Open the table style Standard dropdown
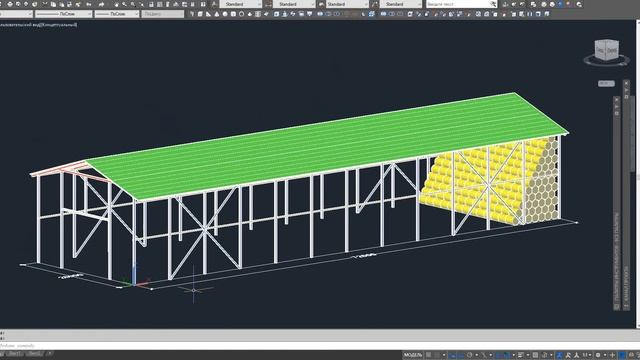Viewport: 640px width, 360px height. point(347,4)
